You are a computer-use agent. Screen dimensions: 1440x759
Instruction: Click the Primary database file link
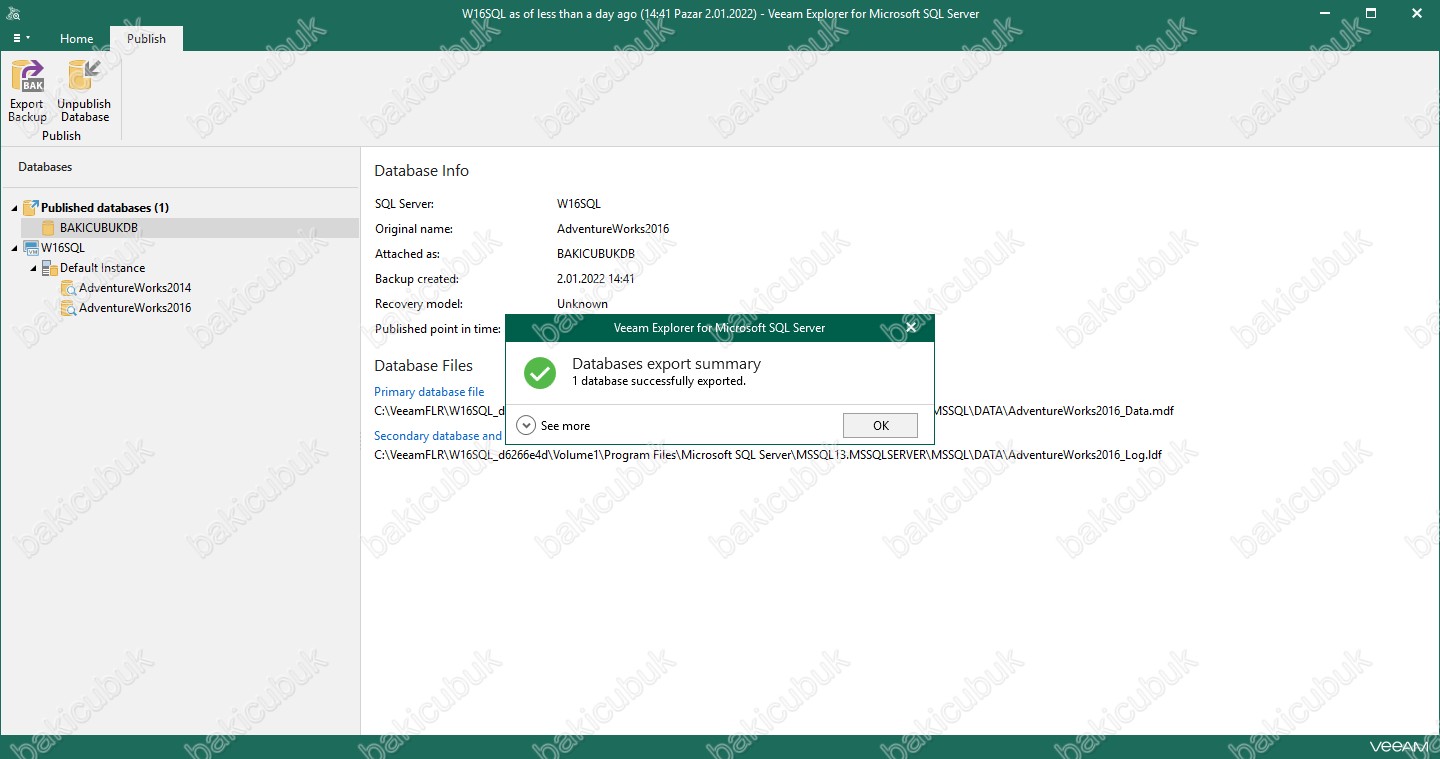click(429, 392)
